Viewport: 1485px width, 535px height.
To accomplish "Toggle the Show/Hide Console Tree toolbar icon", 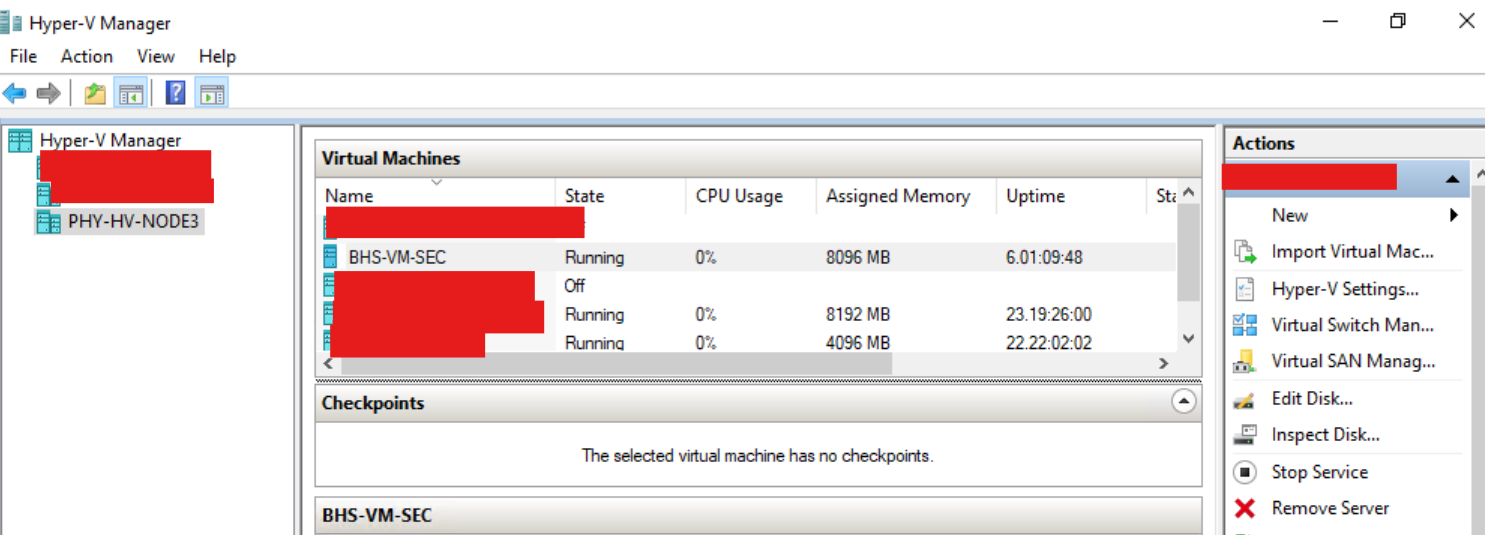I will pos(130,94).
